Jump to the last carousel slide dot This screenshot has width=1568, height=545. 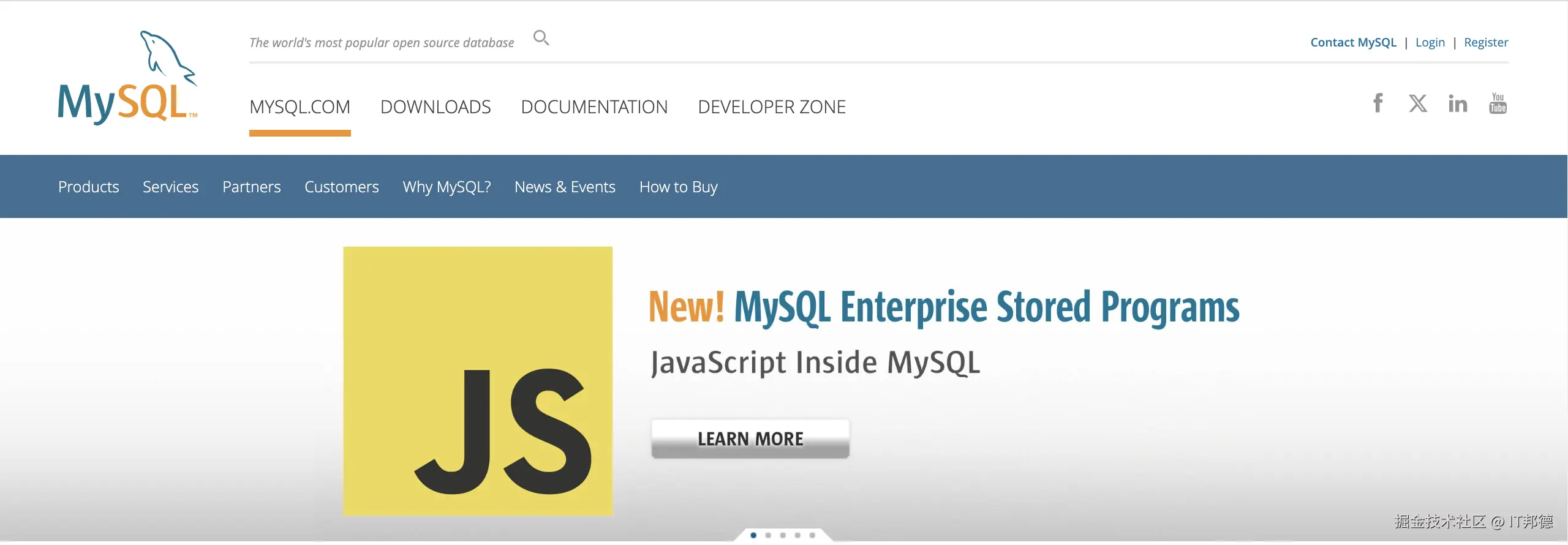pos(812,535)
